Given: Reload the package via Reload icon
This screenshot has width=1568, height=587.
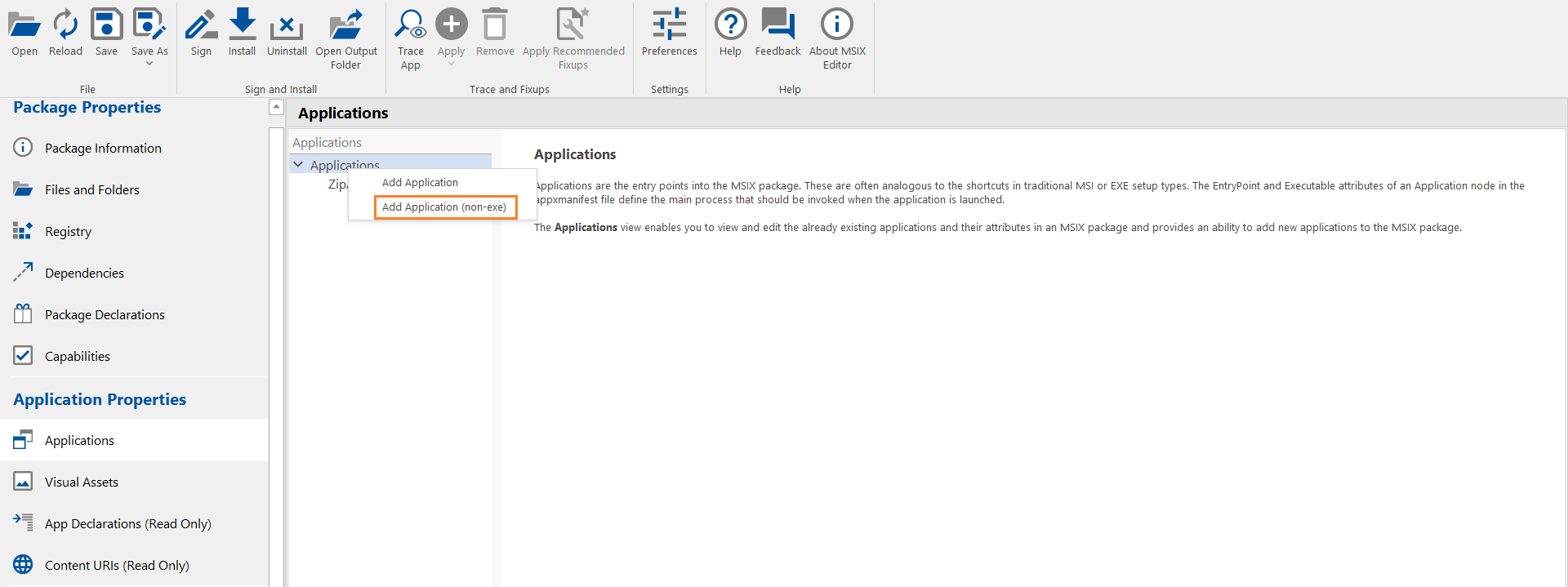Looking at the screenshot, I should [65, 25].
